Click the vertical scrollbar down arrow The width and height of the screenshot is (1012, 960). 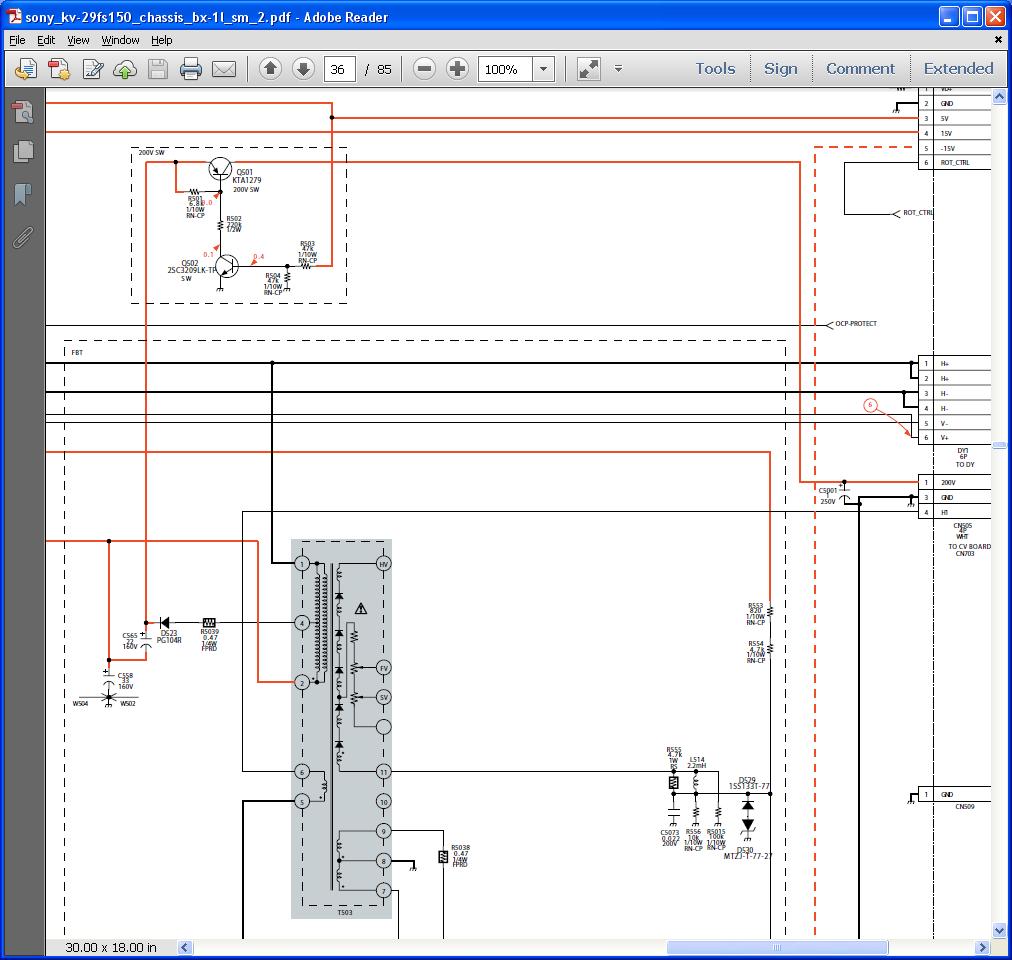[x=999, y=930]
